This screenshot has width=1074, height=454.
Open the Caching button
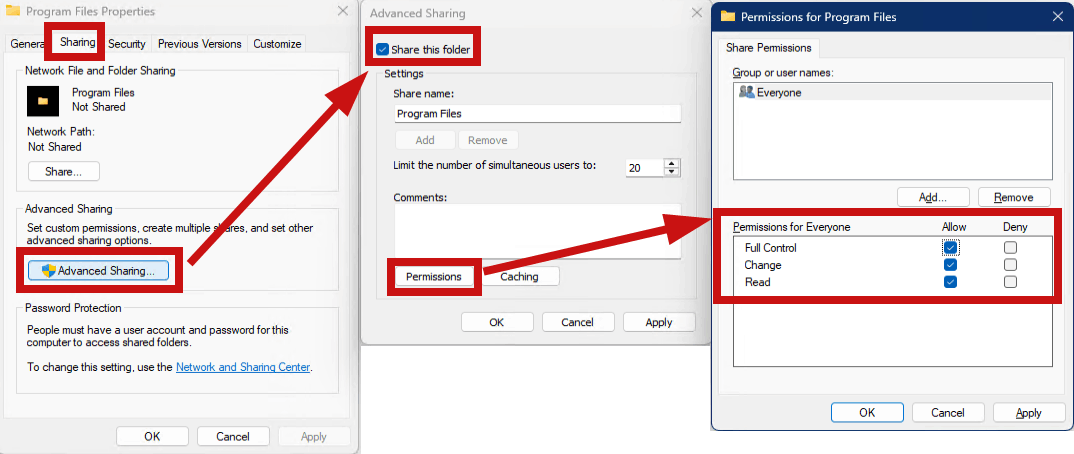click(519, 277)
